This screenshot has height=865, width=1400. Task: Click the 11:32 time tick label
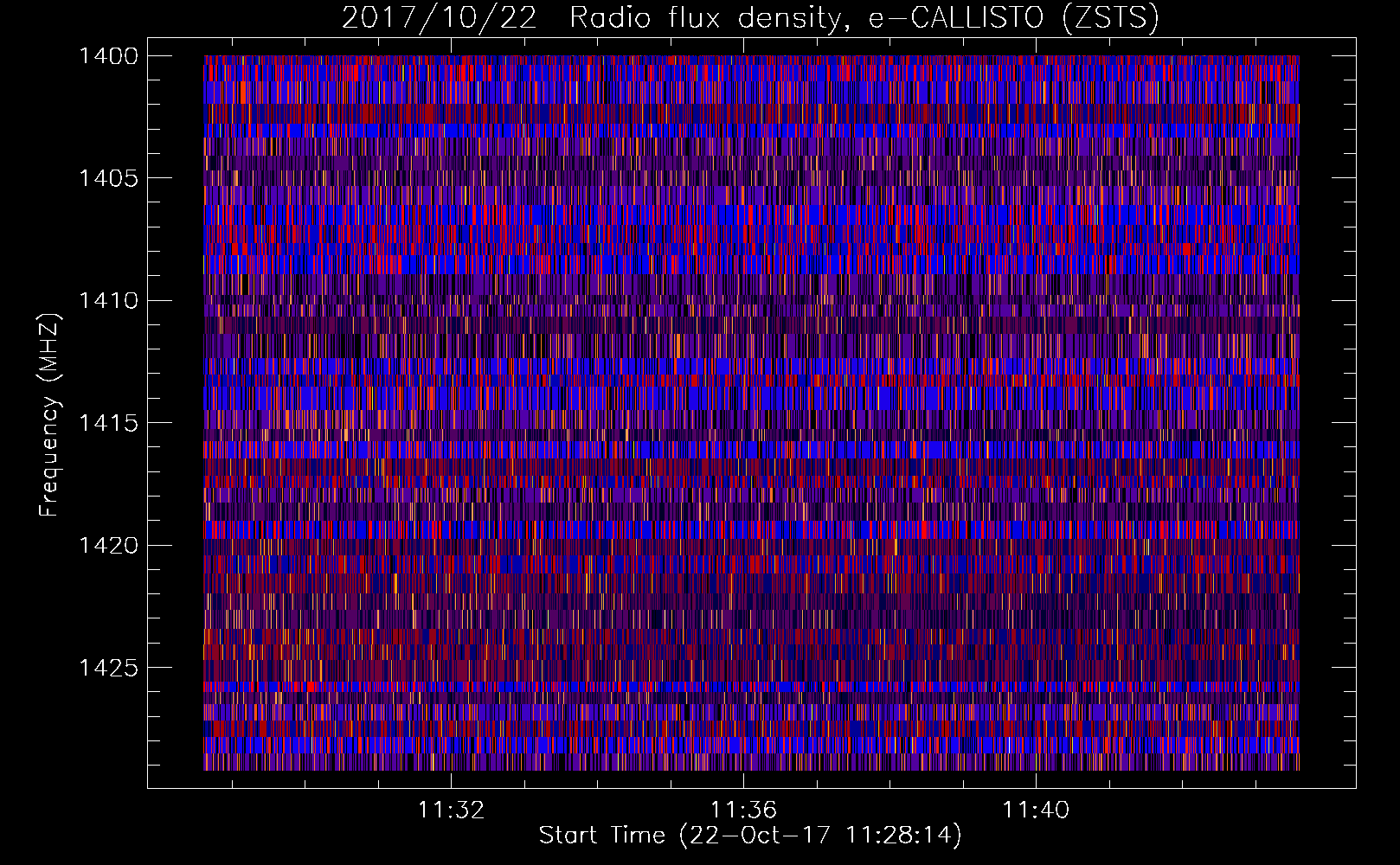(x=451, y=811)
